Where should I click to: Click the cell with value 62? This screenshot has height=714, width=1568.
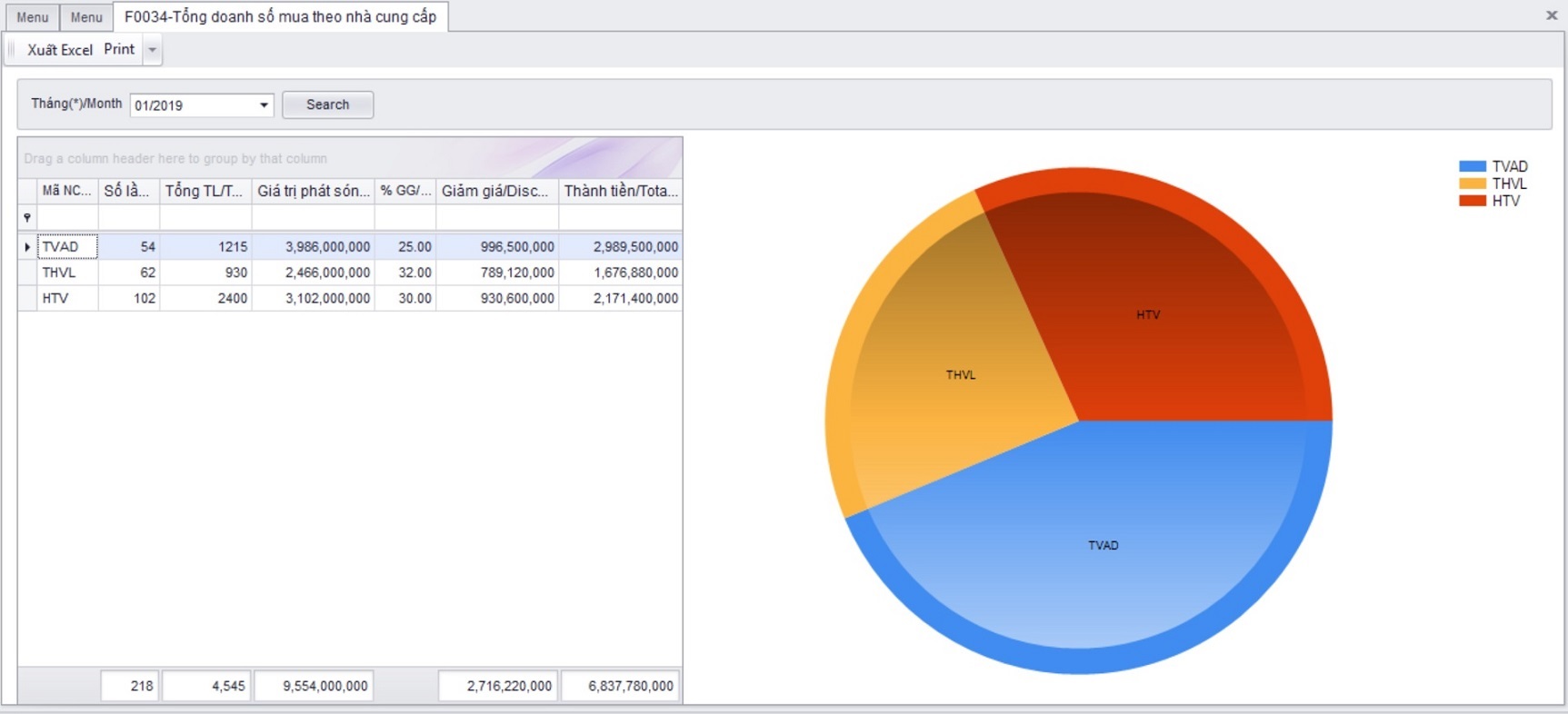click(x=129, y=273)
